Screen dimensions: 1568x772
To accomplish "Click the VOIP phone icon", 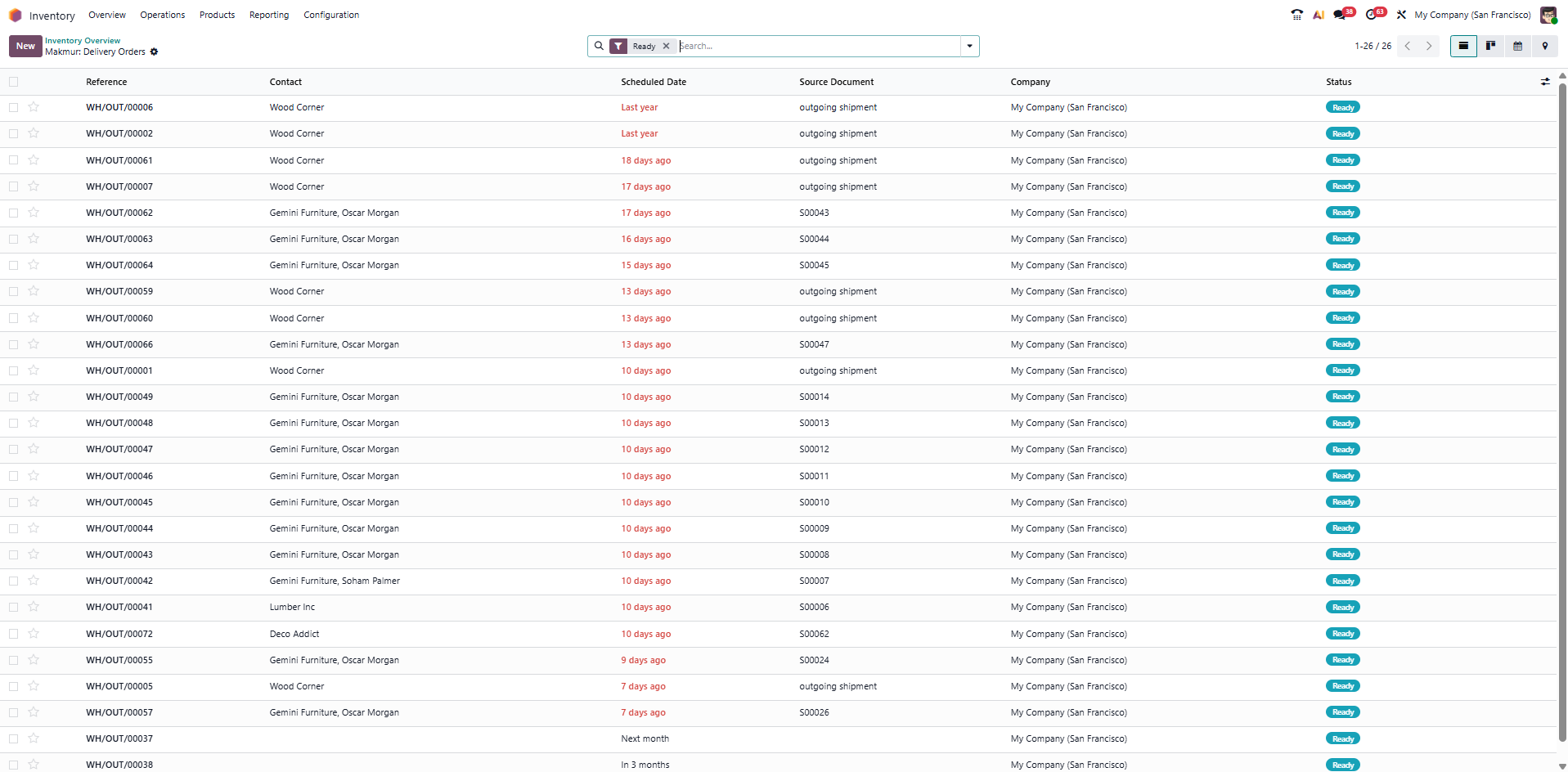I will pos(1296,14).
